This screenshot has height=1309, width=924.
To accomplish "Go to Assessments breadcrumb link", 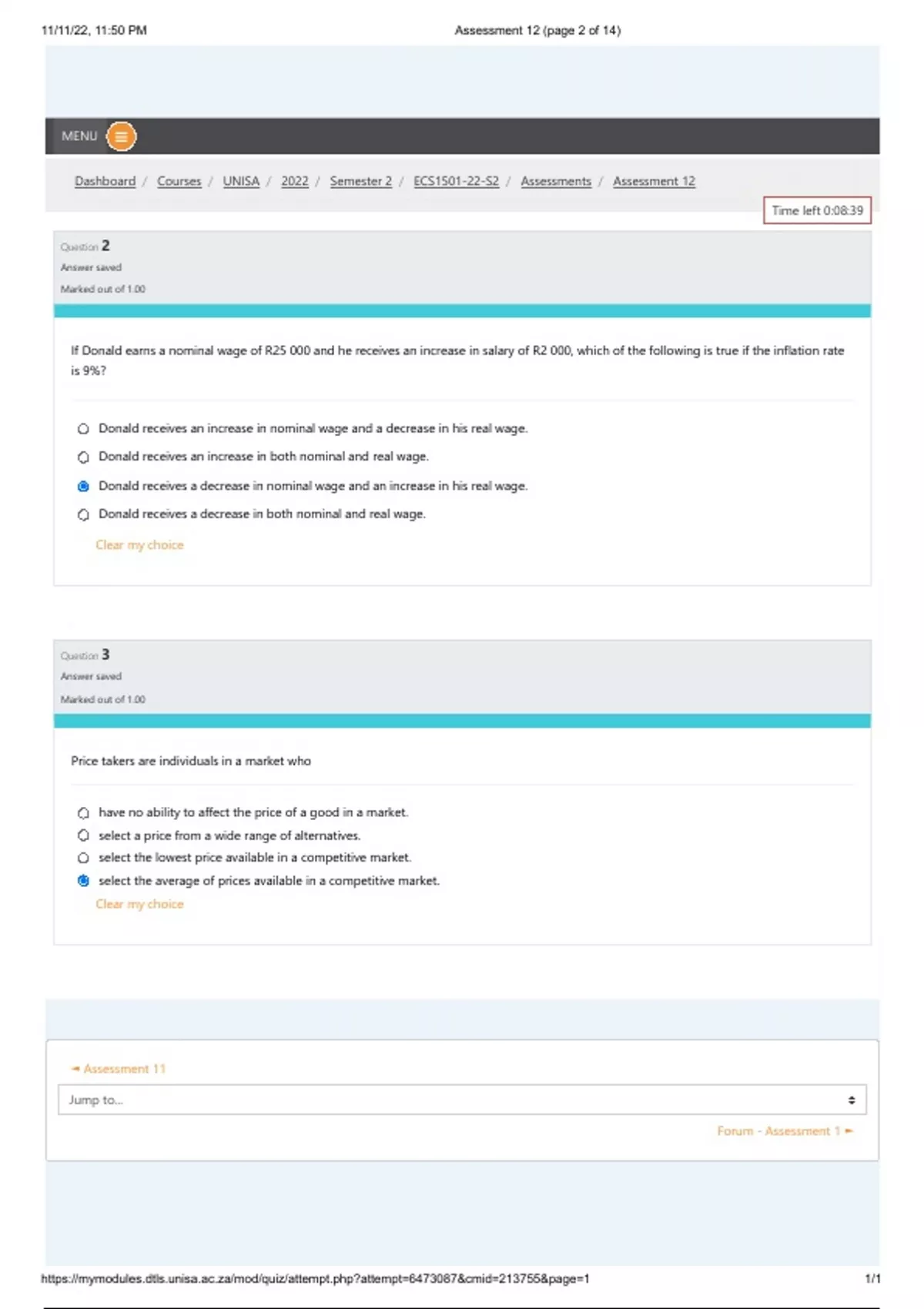I will click(x=556, y=181).
